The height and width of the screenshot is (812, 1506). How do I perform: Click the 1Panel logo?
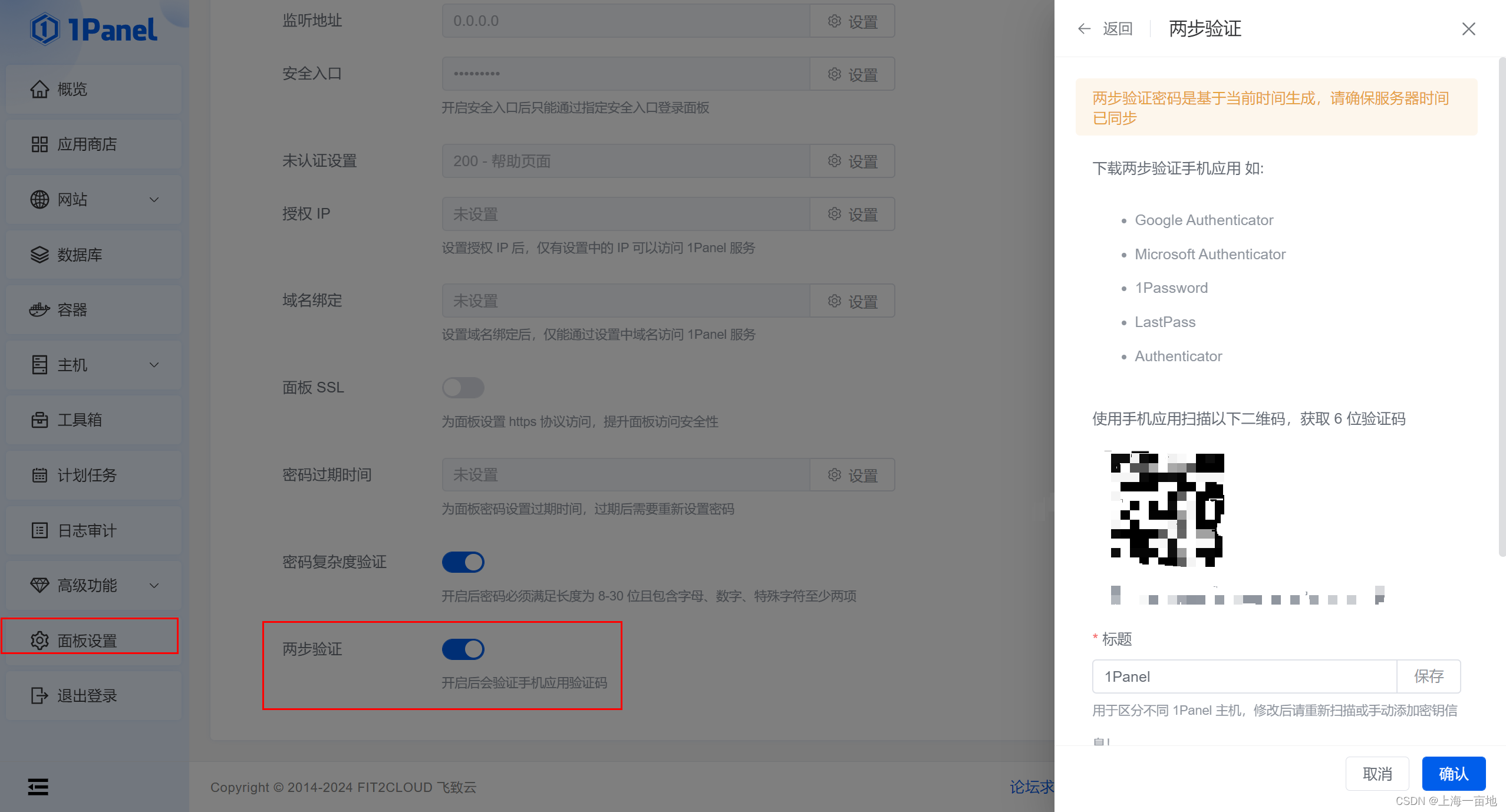(94, 29)
